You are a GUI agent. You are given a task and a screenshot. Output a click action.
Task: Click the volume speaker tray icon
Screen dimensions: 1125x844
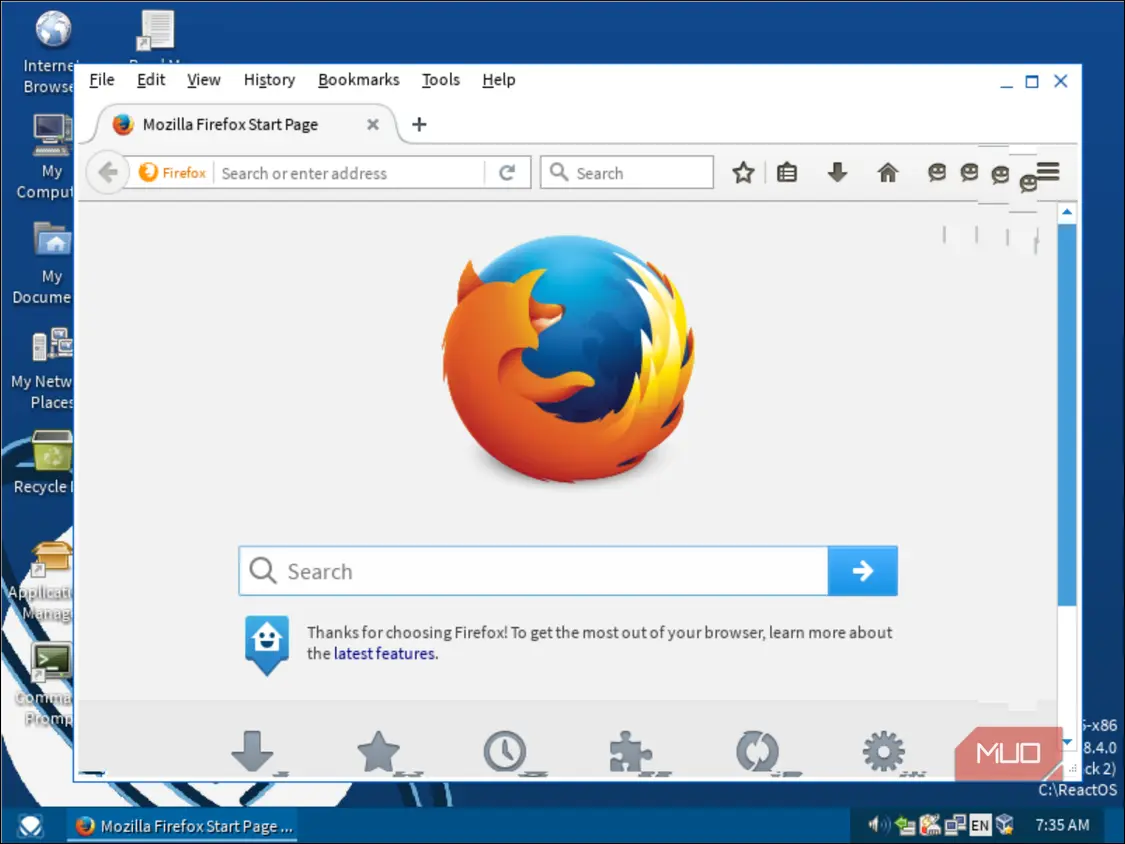click(x=878, y=825)
